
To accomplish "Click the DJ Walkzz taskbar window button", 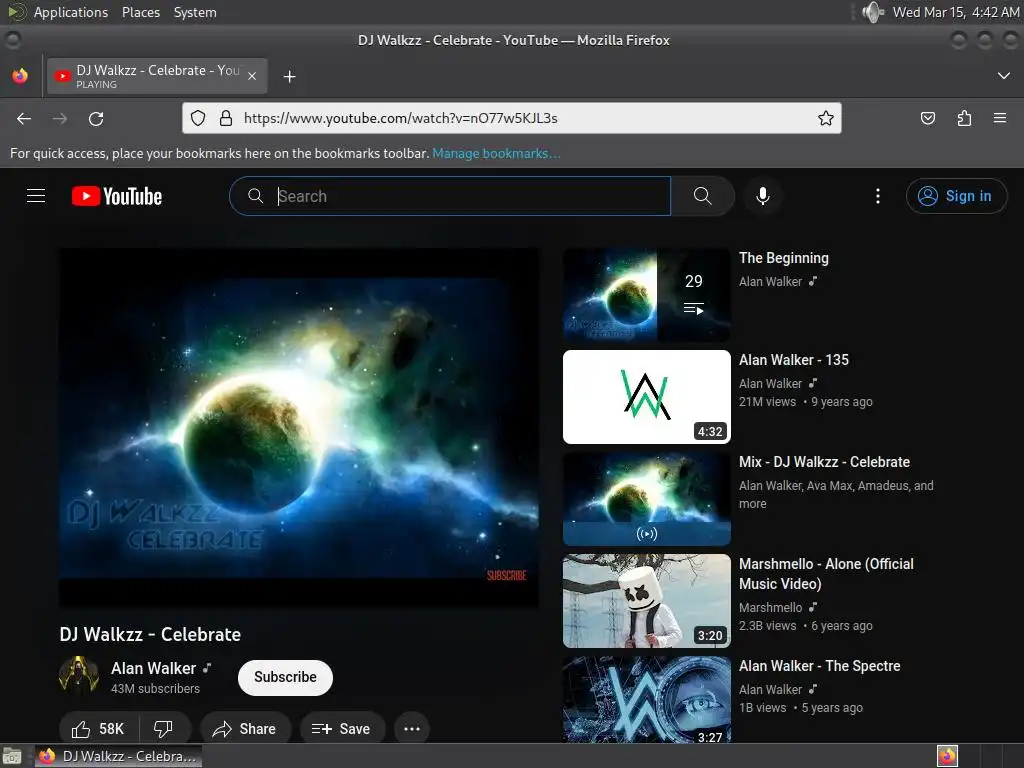I will click(118, 756).
